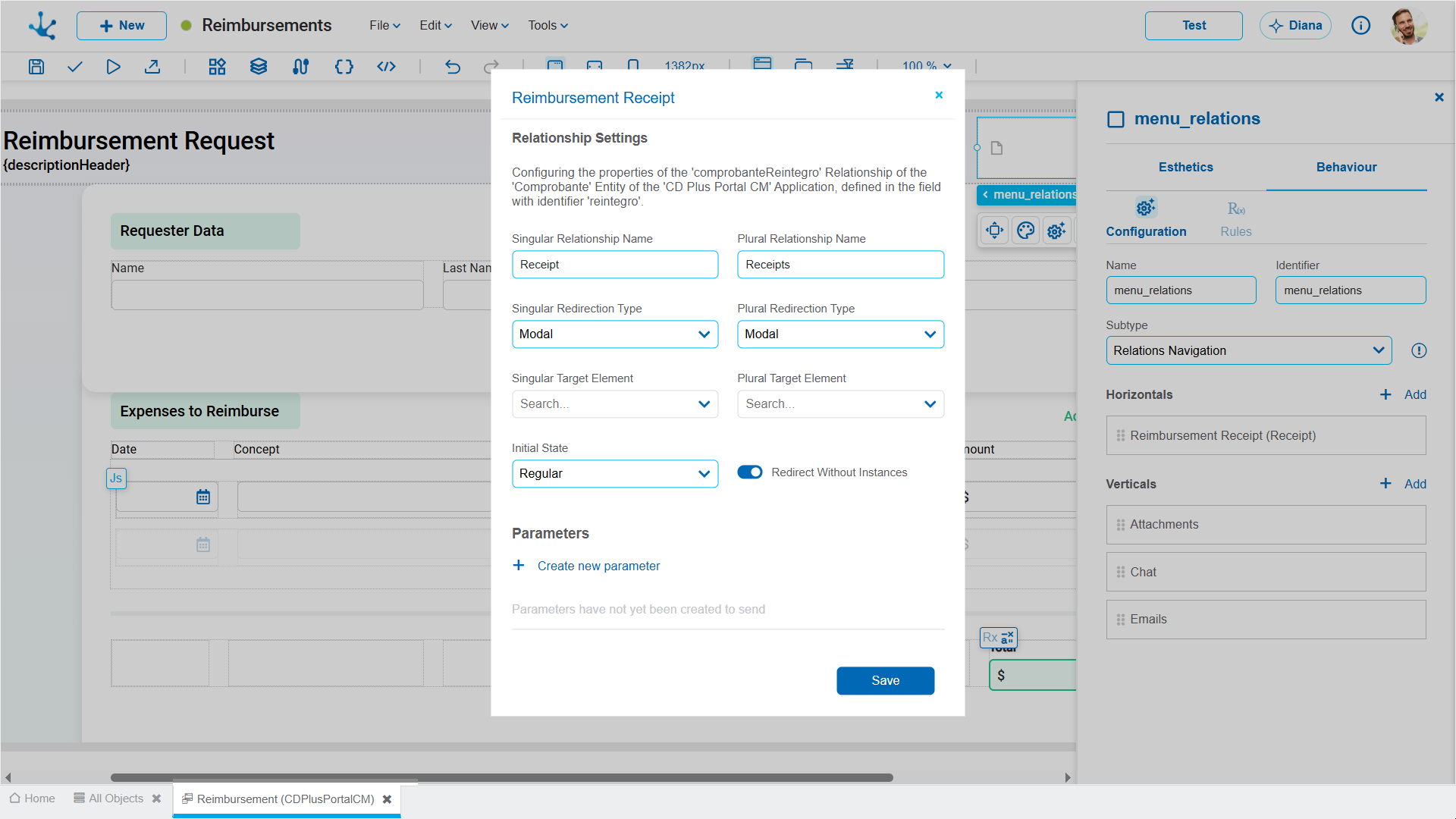Screen dimensions: 1456x819
Task: Click the info circle icon near Diana
Action: click(1360, 26)
